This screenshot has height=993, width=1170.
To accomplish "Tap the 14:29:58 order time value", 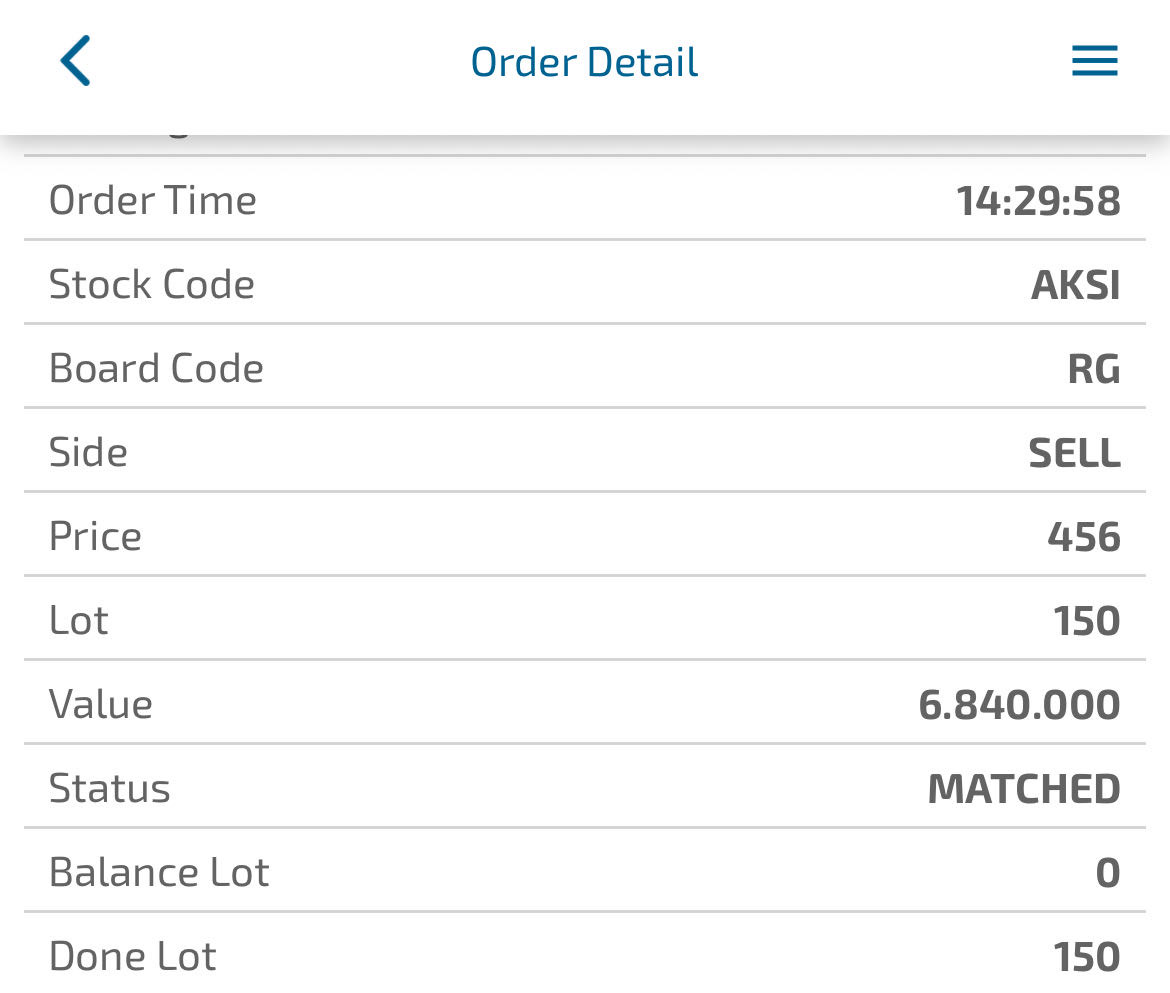I will [x=1038, y=202].
